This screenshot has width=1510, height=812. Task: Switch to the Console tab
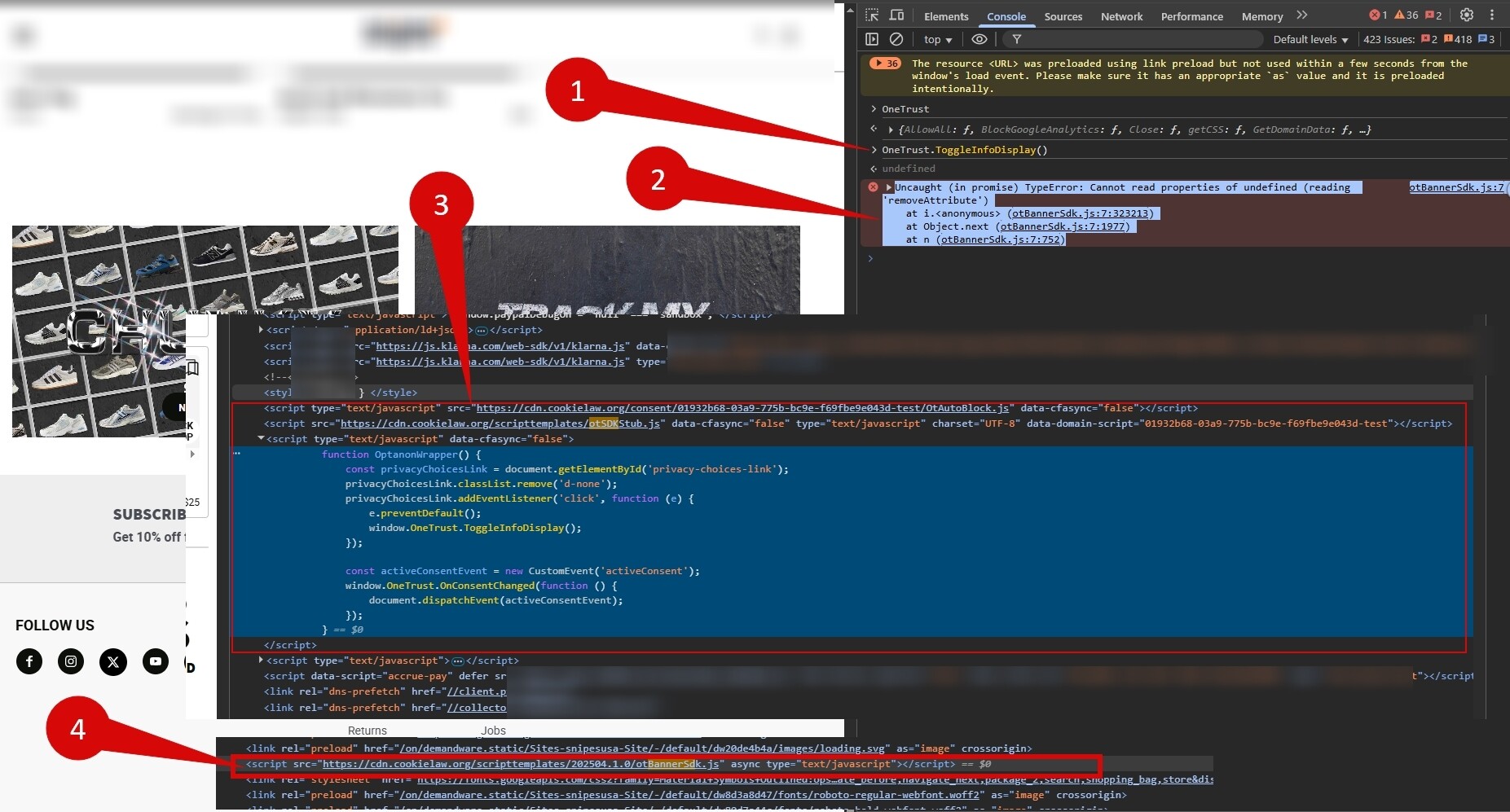pyautogui.click(x=1006, y=16)
